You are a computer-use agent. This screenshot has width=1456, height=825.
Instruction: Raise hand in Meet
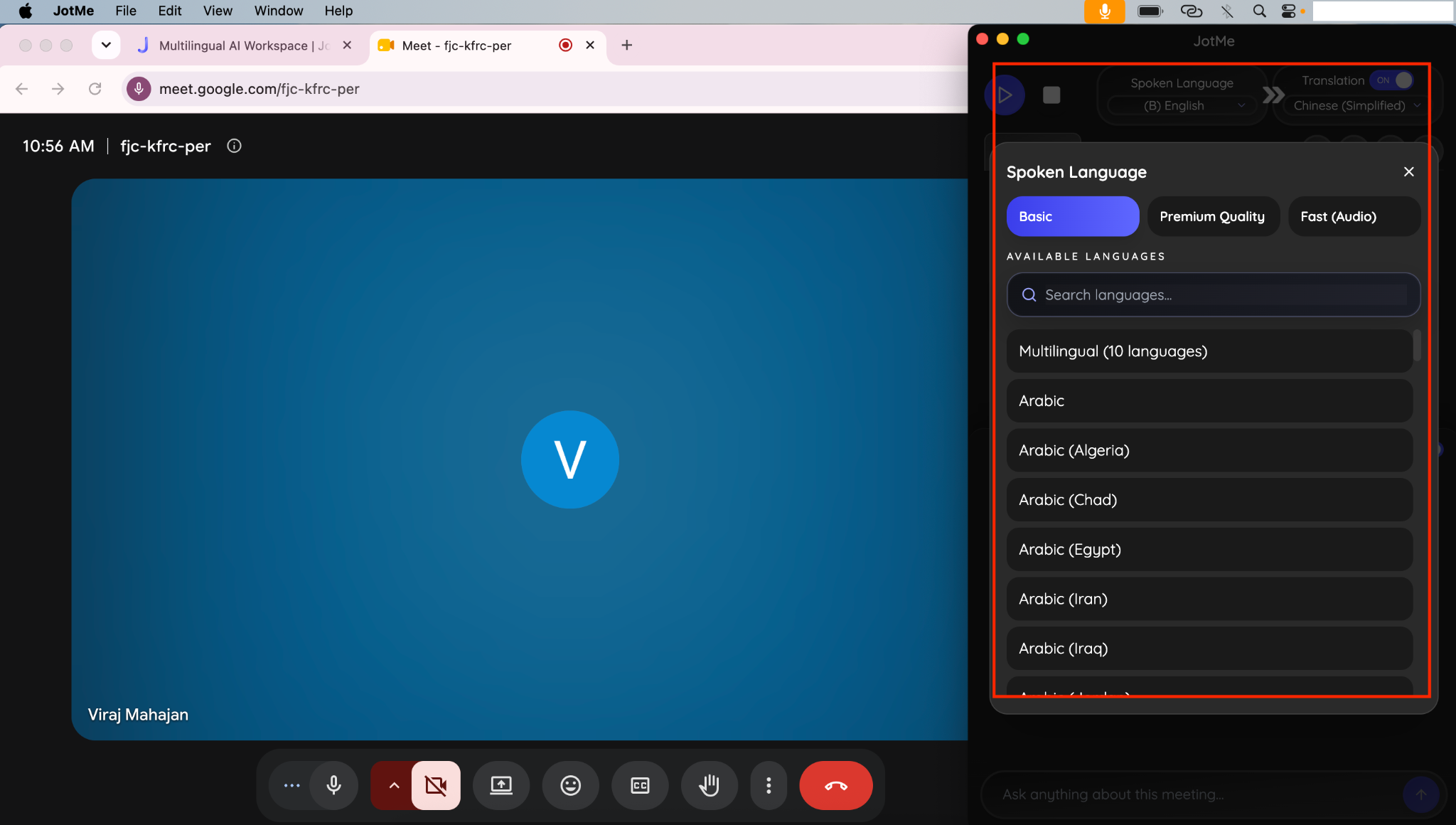(x=710, y=785)
